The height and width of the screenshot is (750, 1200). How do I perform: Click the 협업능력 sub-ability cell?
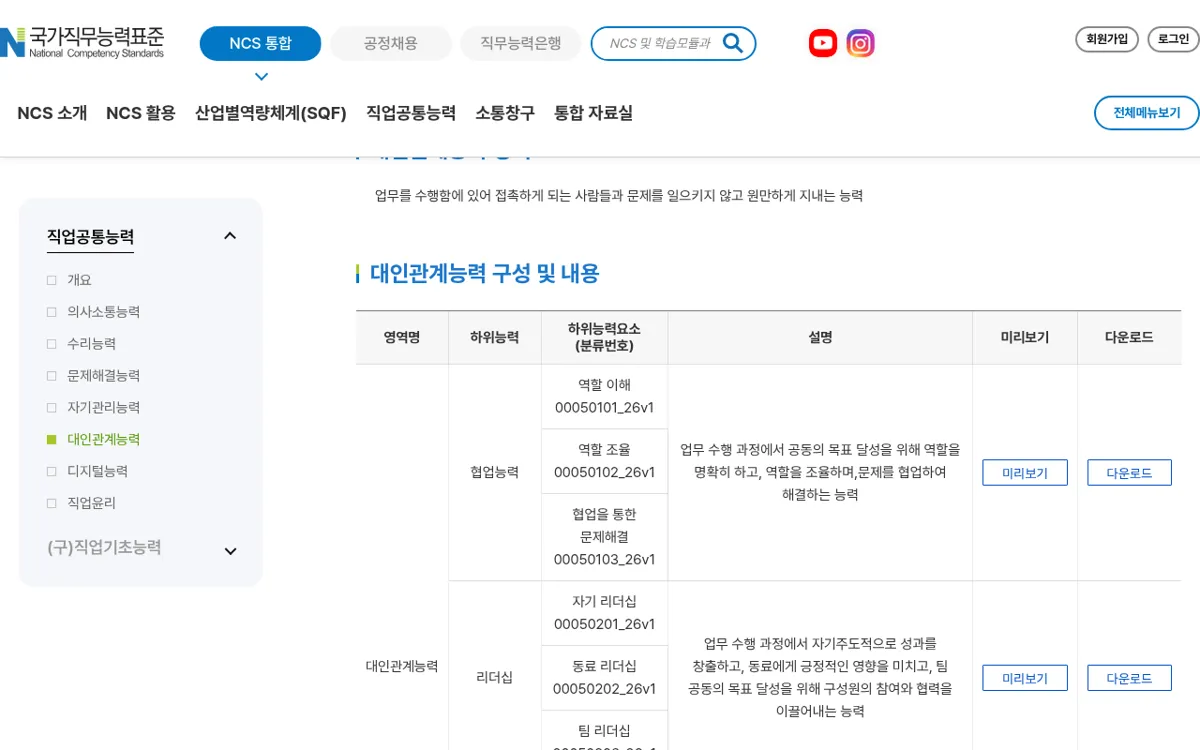coord(494,473)
